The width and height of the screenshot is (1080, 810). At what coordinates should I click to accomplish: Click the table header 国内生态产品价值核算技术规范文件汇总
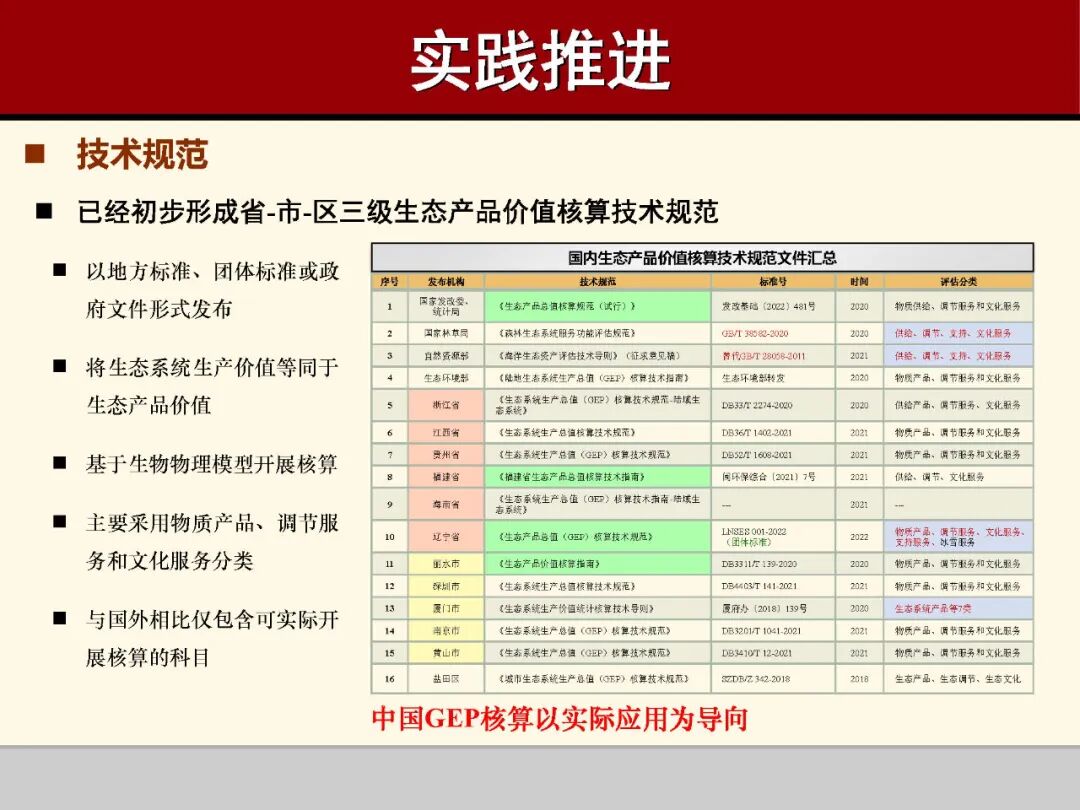pos(703,257)
